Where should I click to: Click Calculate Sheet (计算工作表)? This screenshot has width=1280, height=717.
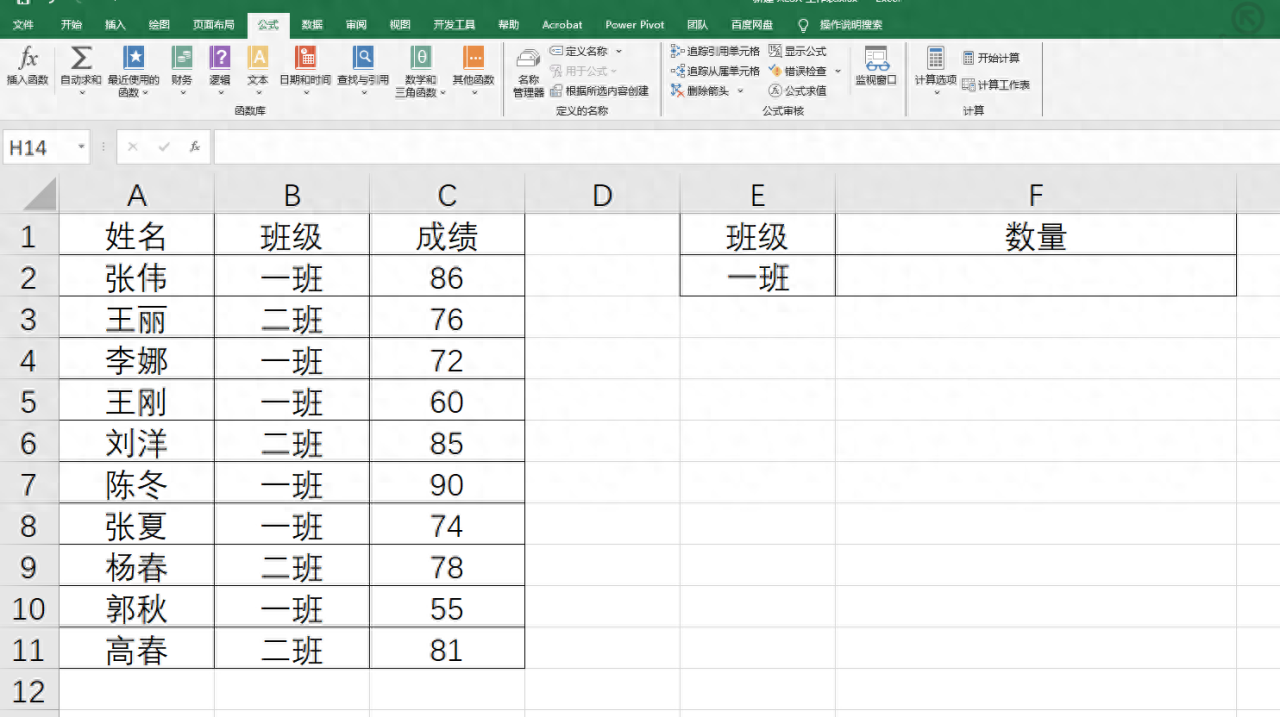[x=996, y=85]
